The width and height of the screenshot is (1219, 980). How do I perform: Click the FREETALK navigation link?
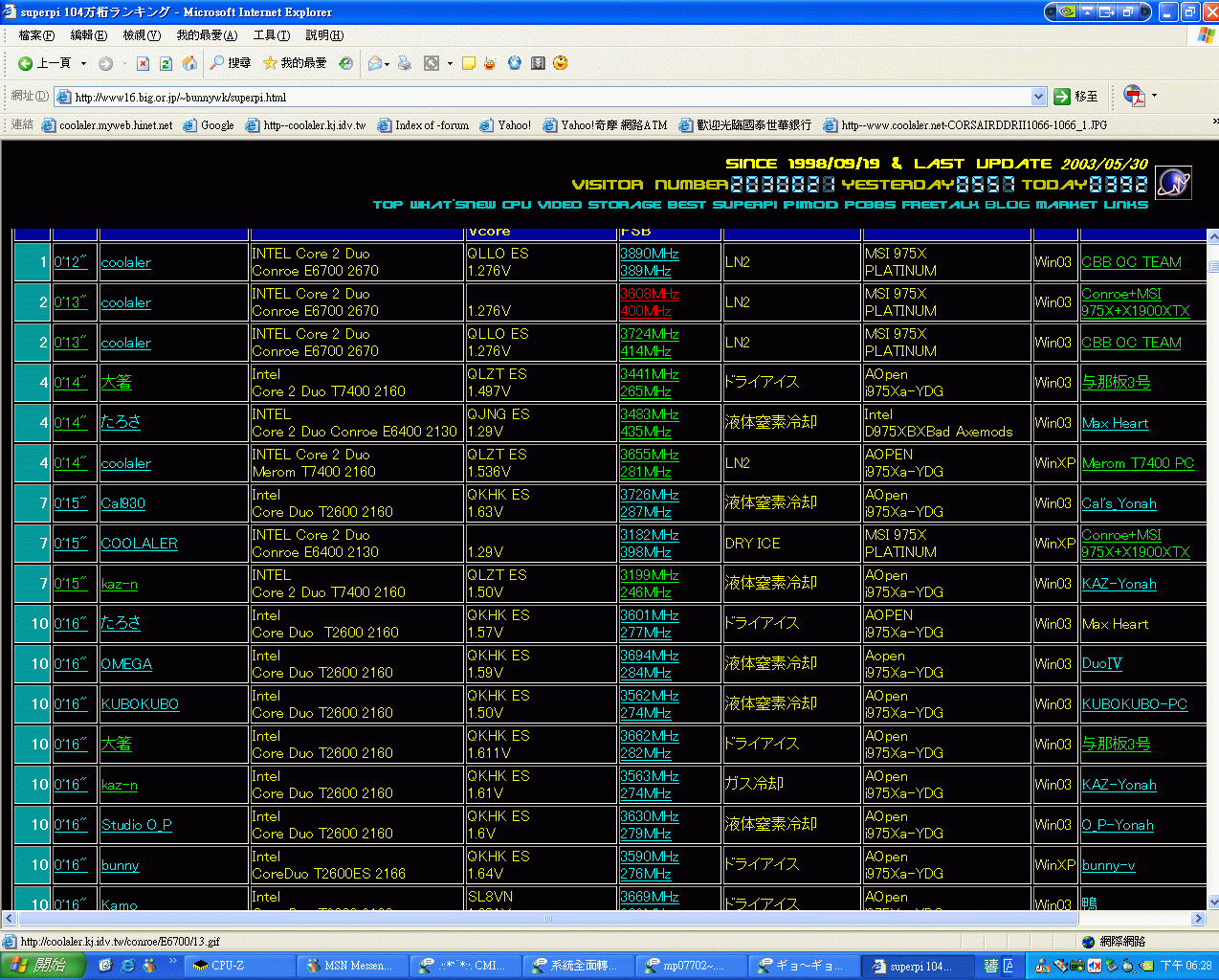point(940,205)
